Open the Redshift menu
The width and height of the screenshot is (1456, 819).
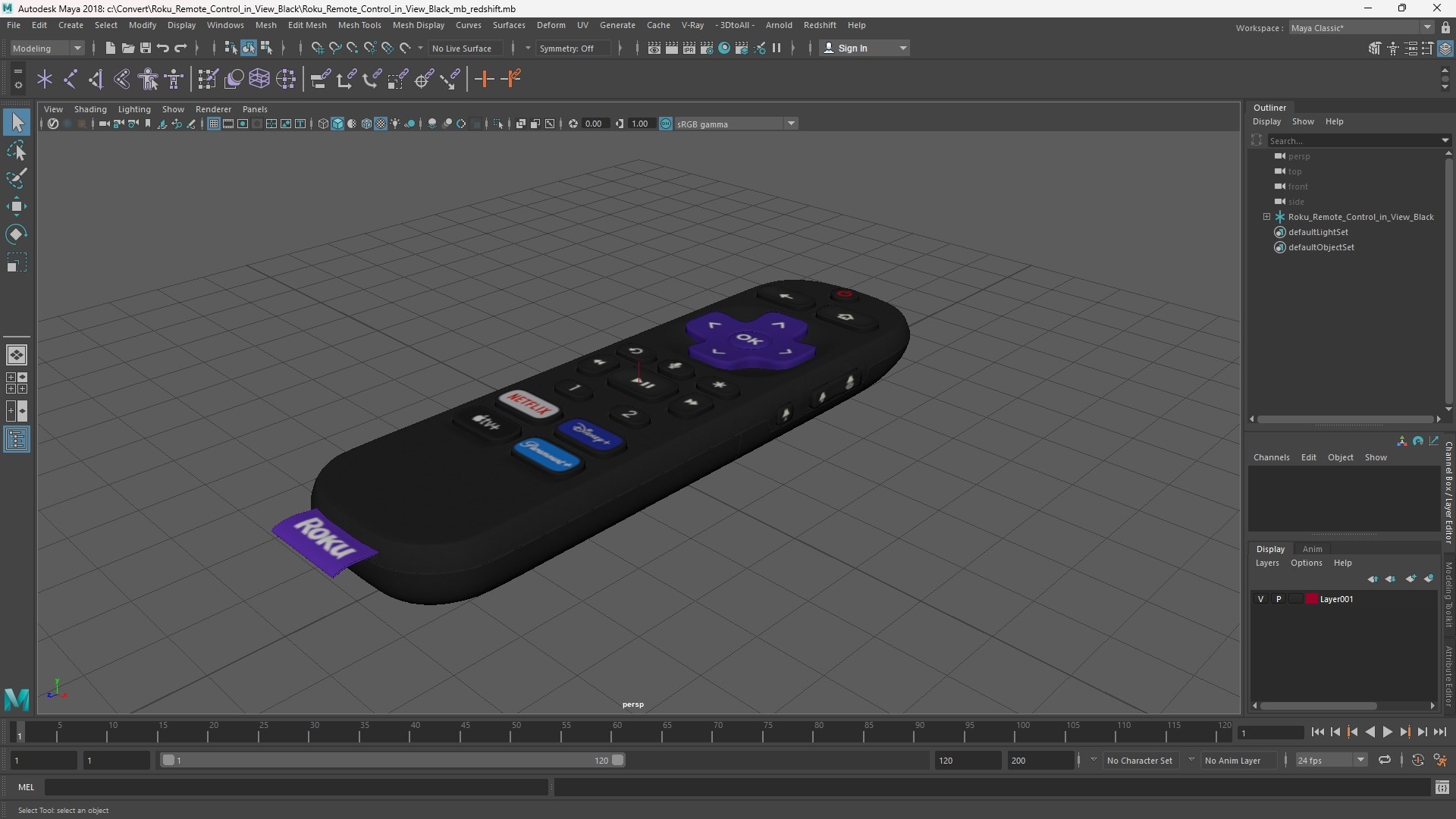tap(820, 25)
